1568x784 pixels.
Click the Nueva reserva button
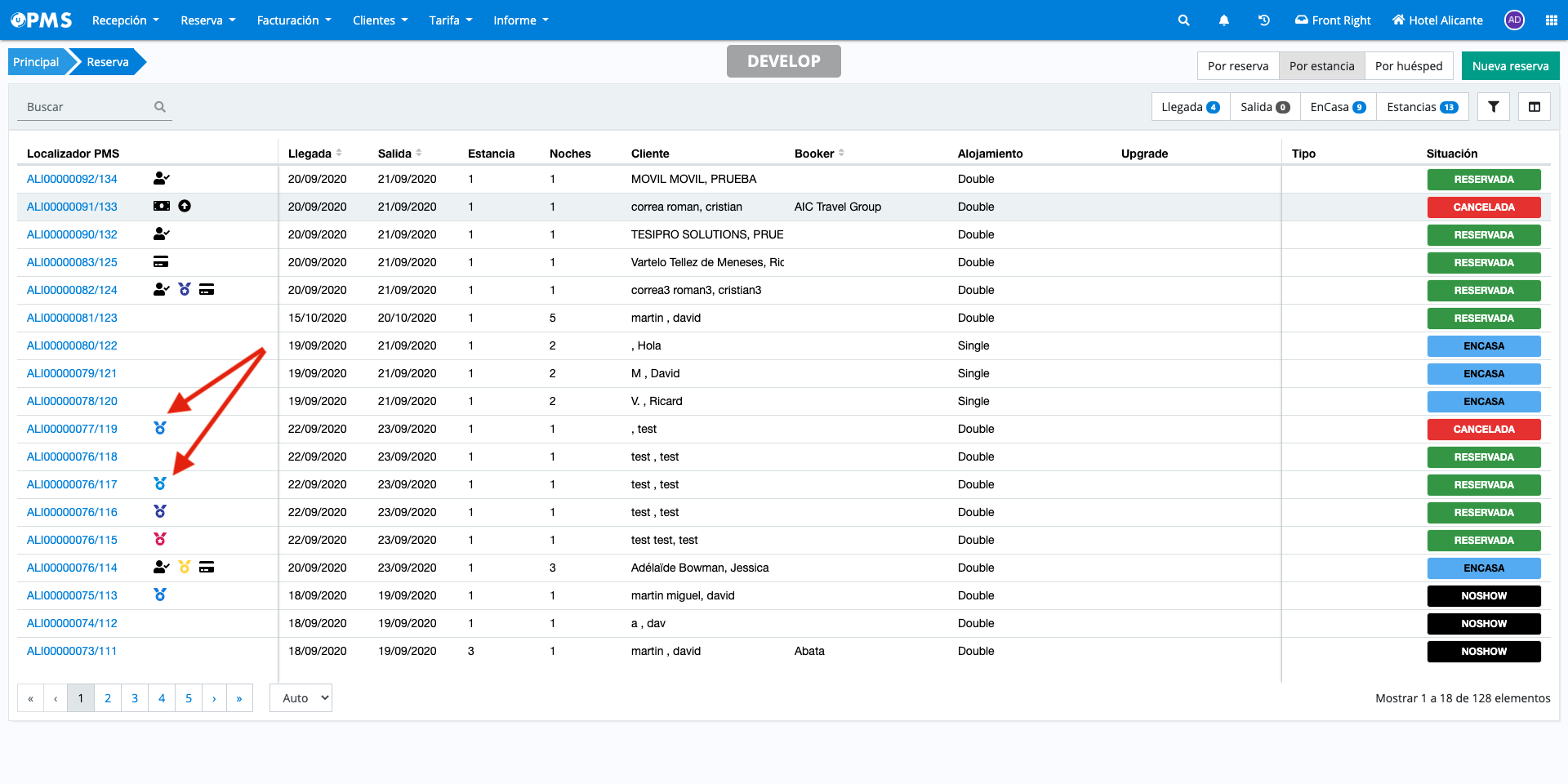pos(1509,66)
